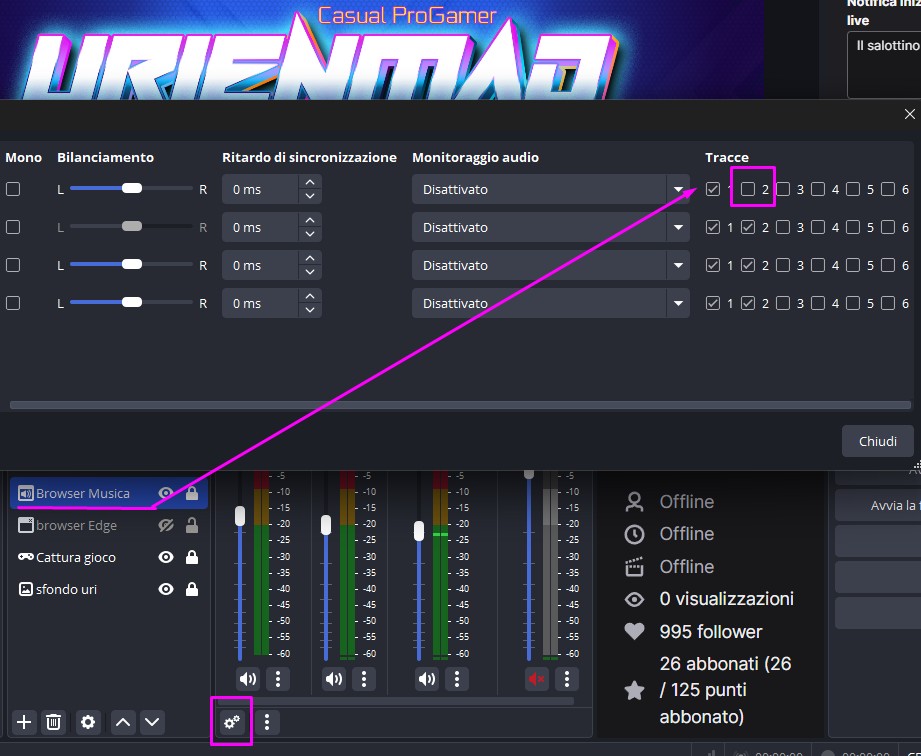
Task: Enable track 2 in first row
Action: [748, 189]
